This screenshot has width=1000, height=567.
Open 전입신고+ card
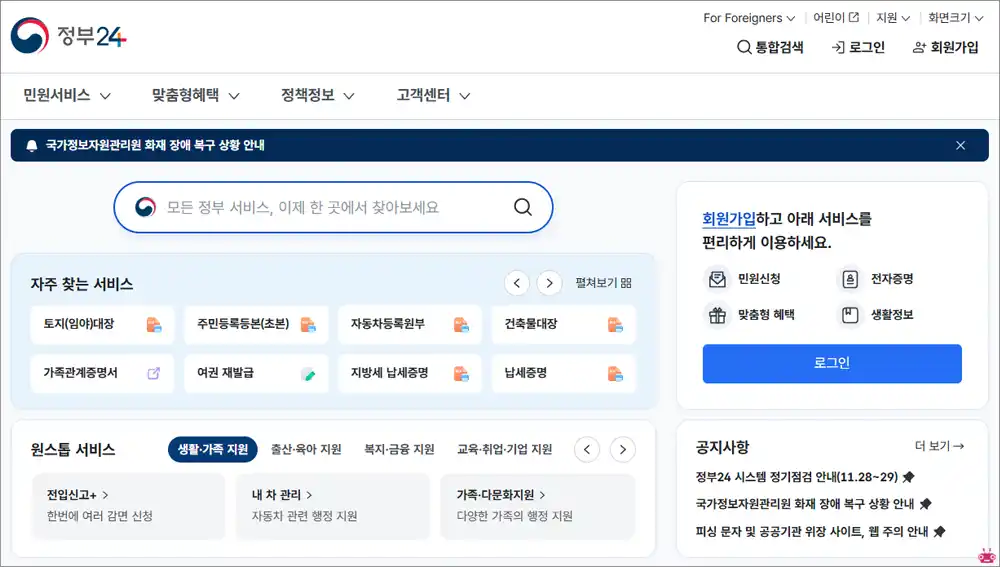(128, 506)
